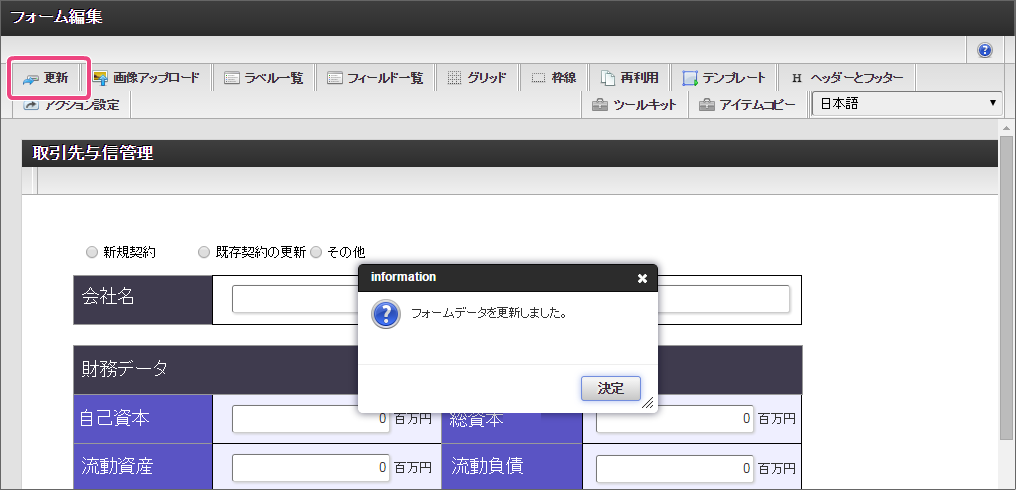
Task: Open the ツールキット toolkit
Action: click(x=634, y=104)
